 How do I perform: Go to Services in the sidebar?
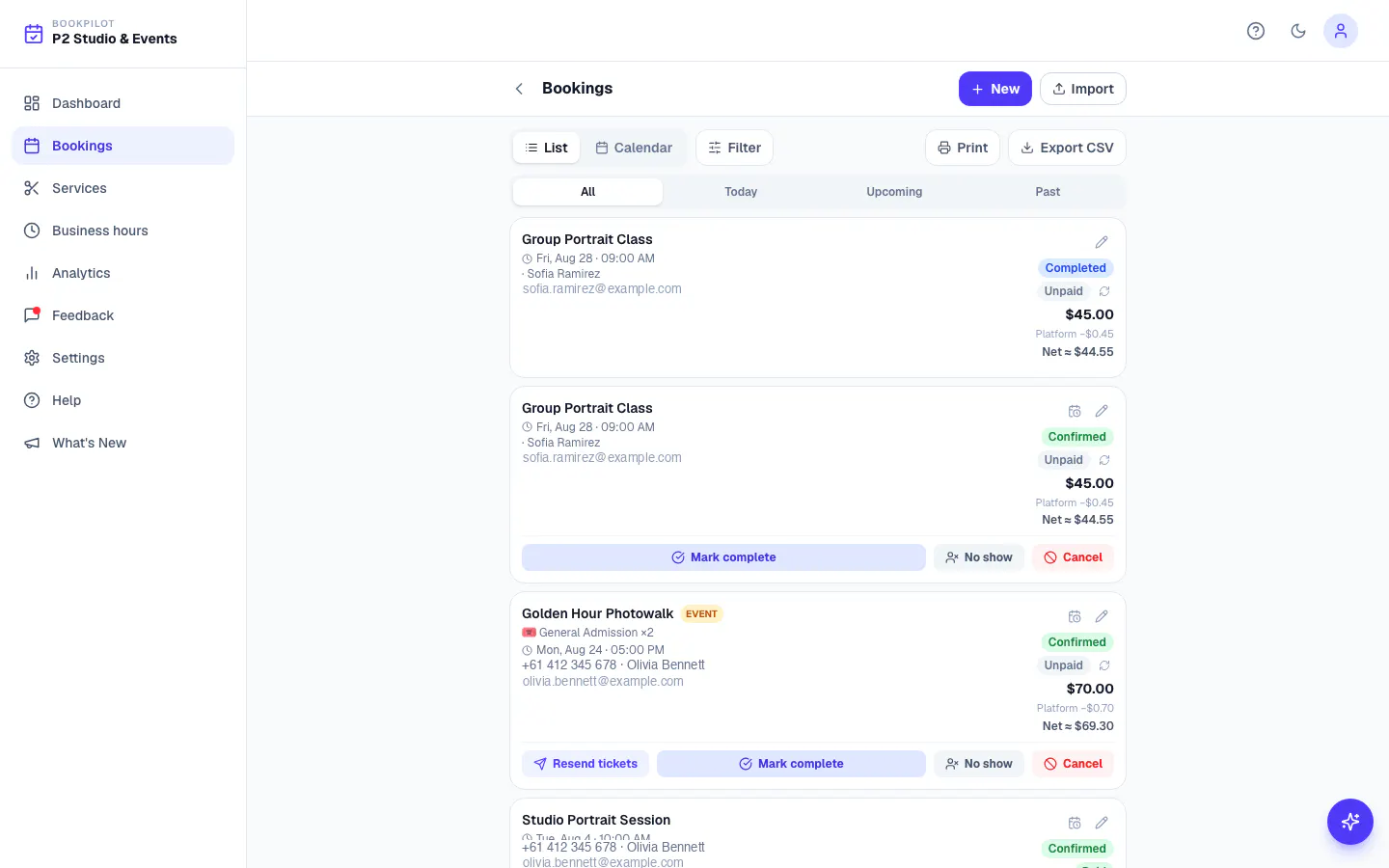click(123, 188)
